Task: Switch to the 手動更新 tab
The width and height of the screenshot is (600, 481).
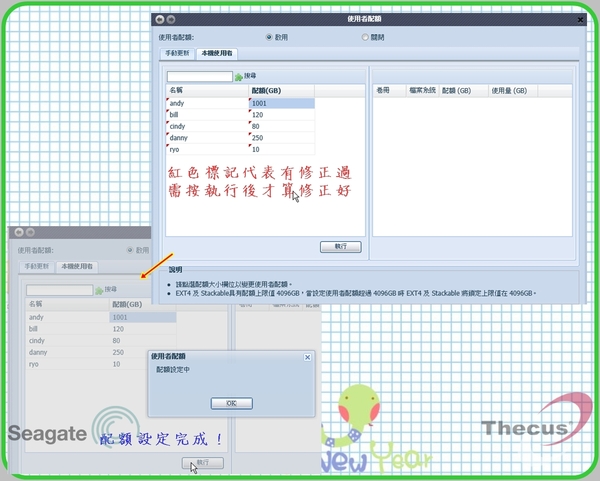Action: (178, 52)
